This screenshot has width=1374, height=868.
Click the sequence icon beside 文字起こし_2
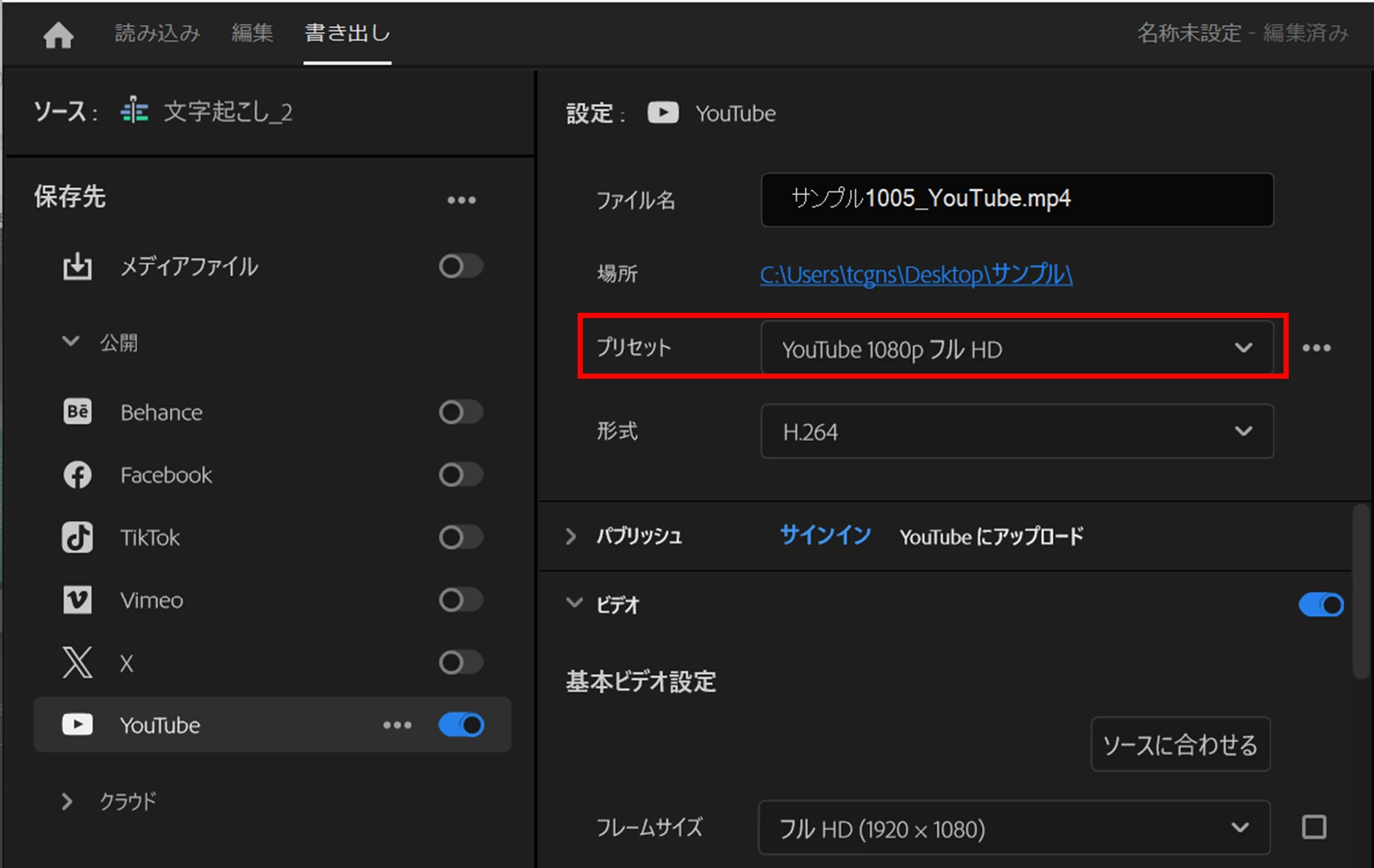(x=135, y=111)
